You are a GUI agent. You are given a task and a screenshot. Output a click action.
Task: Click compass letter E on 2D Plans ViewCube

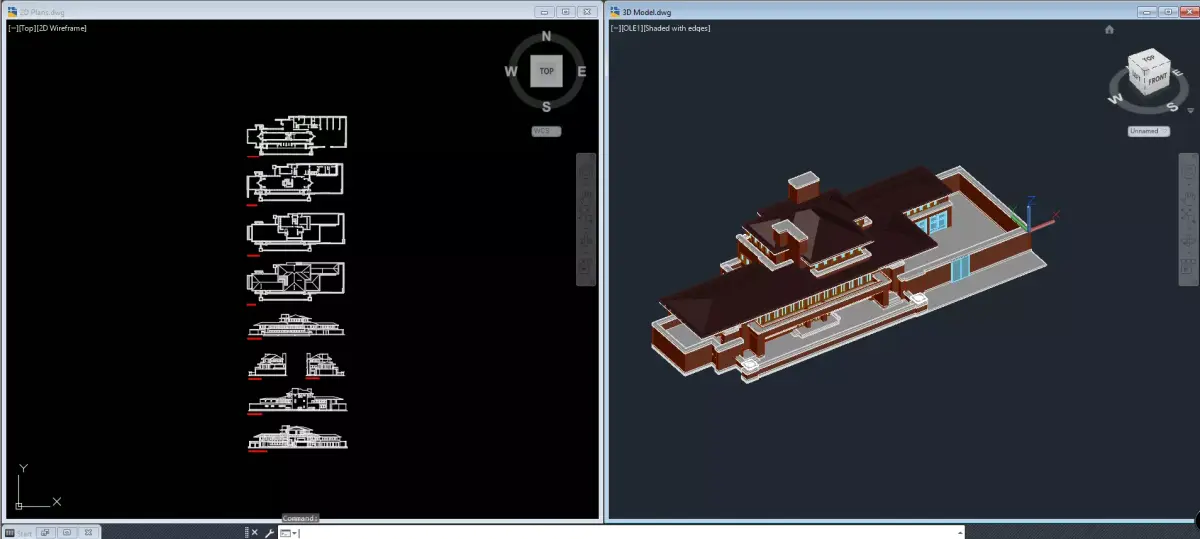tap(582, 71)
